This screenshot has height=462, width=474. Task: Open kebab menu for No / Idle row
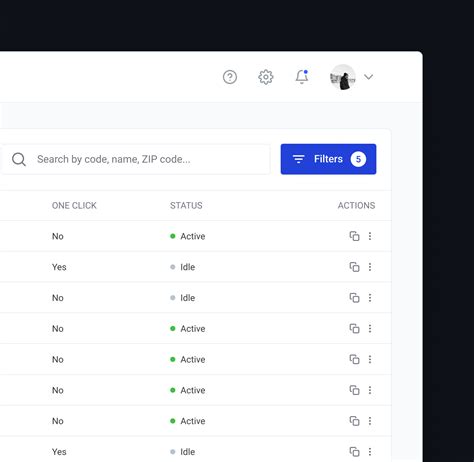[x=370, y=298]
